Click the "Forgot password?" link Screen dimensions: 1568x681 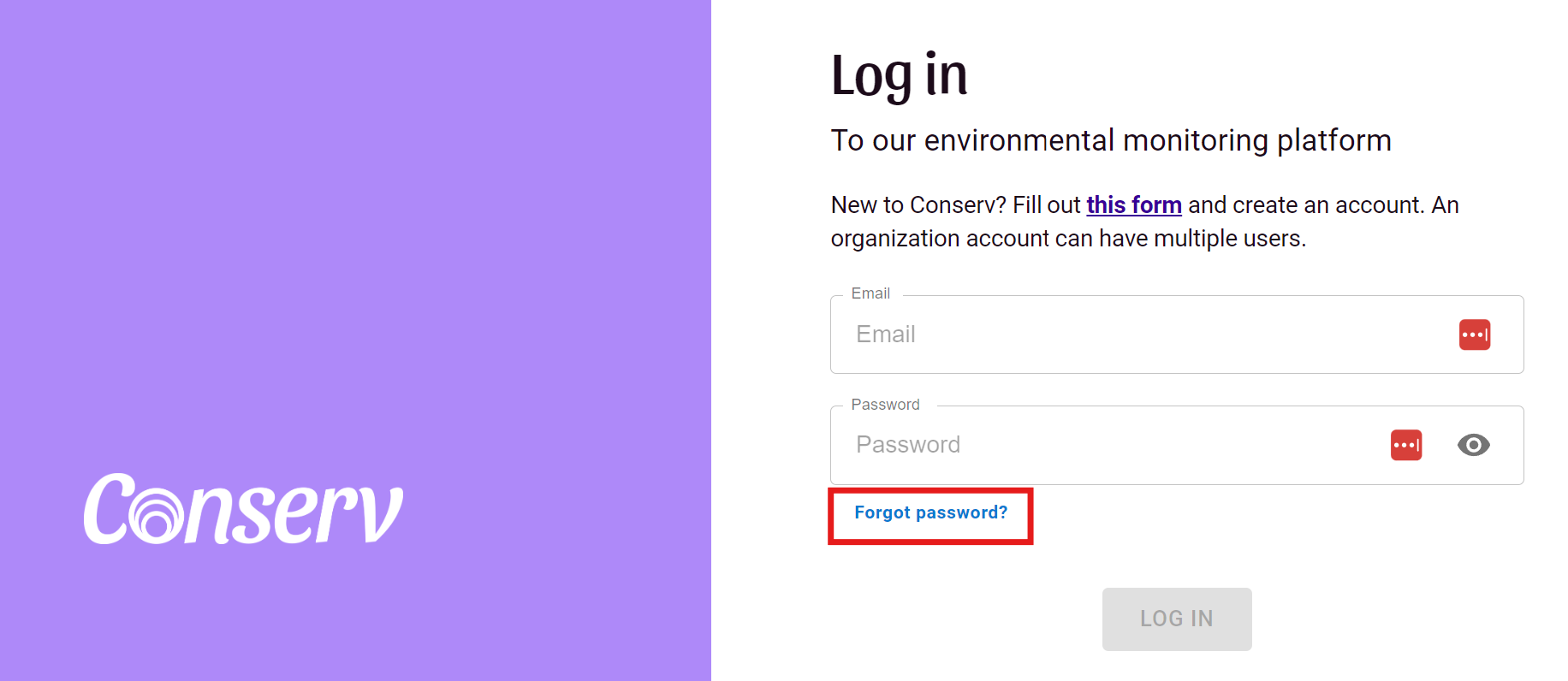930,512
